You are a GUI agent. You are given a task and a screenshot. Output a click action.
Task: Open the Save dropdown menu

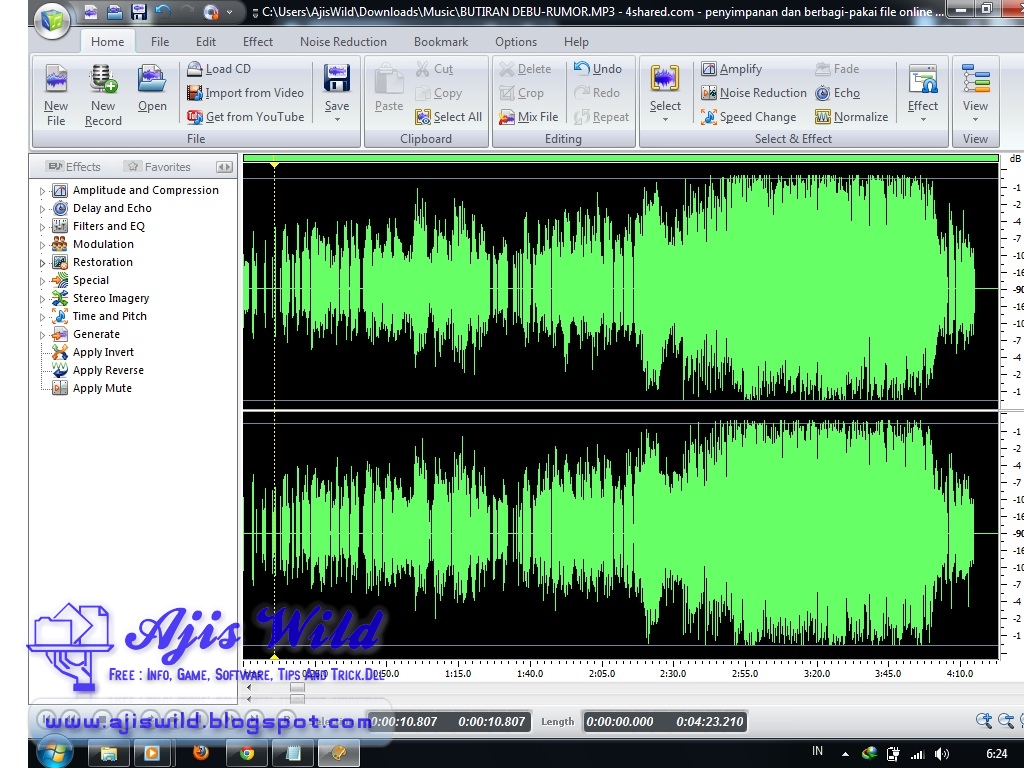click(337, 119)
